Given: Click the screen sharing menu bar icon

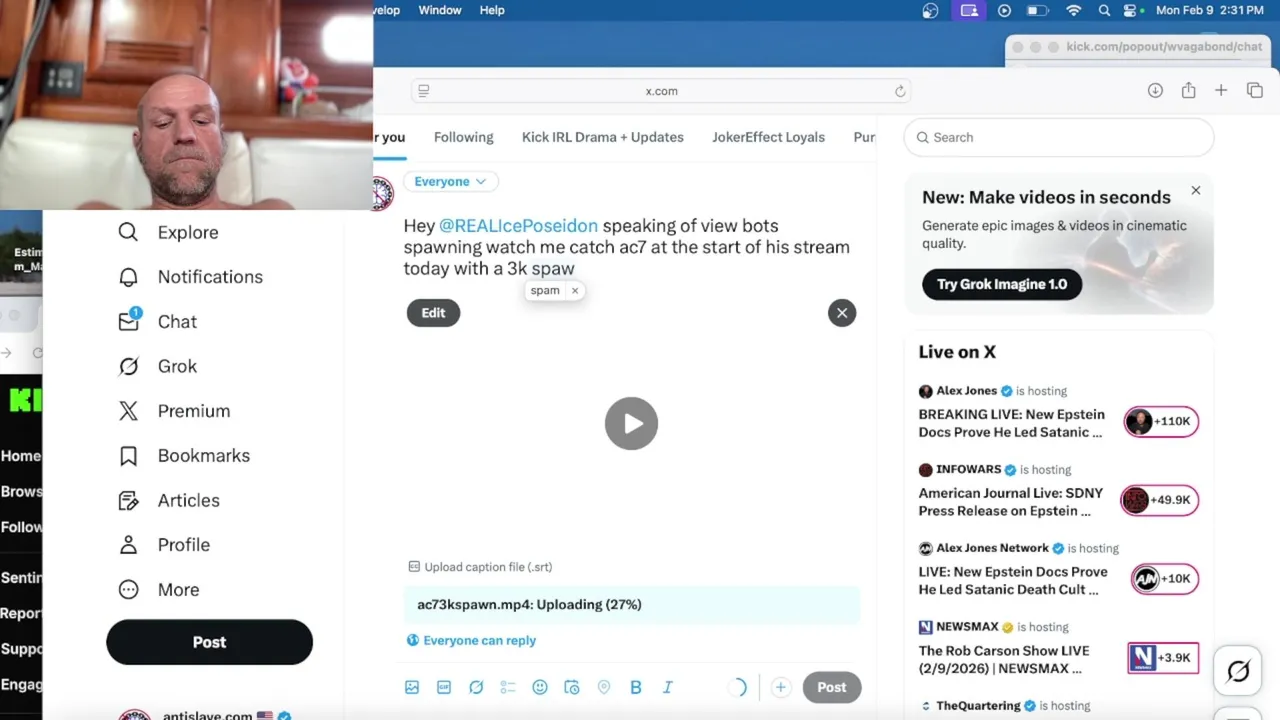Looking at the screenshot, I should [968, 10].
